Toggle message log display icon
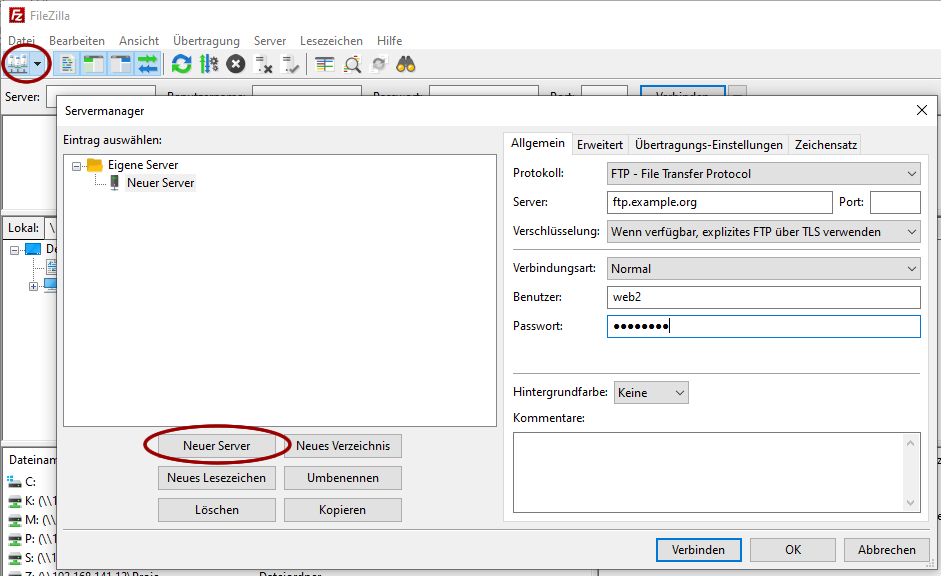This screenshot has width=941, height=576. tap(67, 64)
